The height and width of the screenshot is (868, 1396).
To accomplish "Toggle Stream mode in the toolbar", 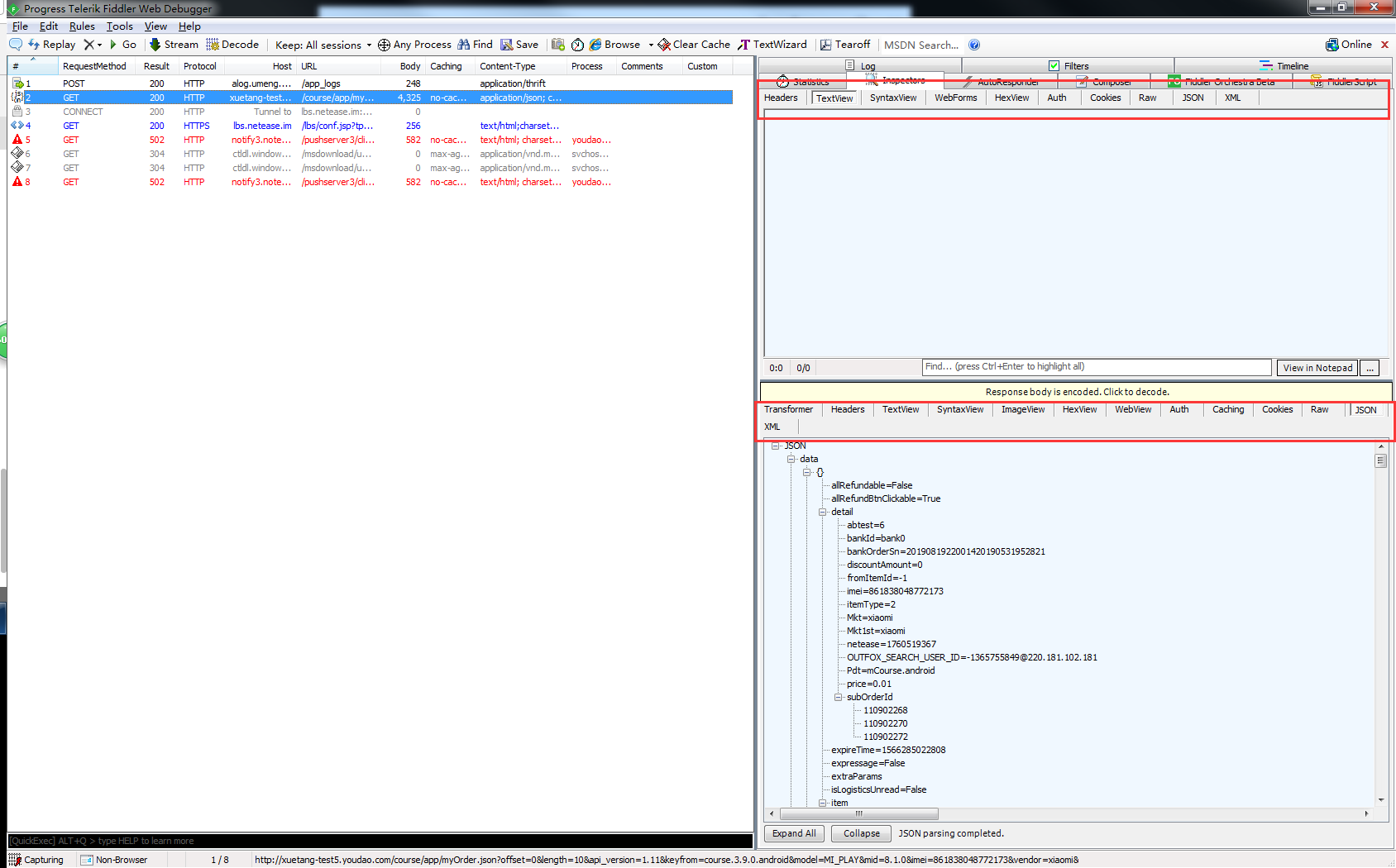I will tap(174, 45).
